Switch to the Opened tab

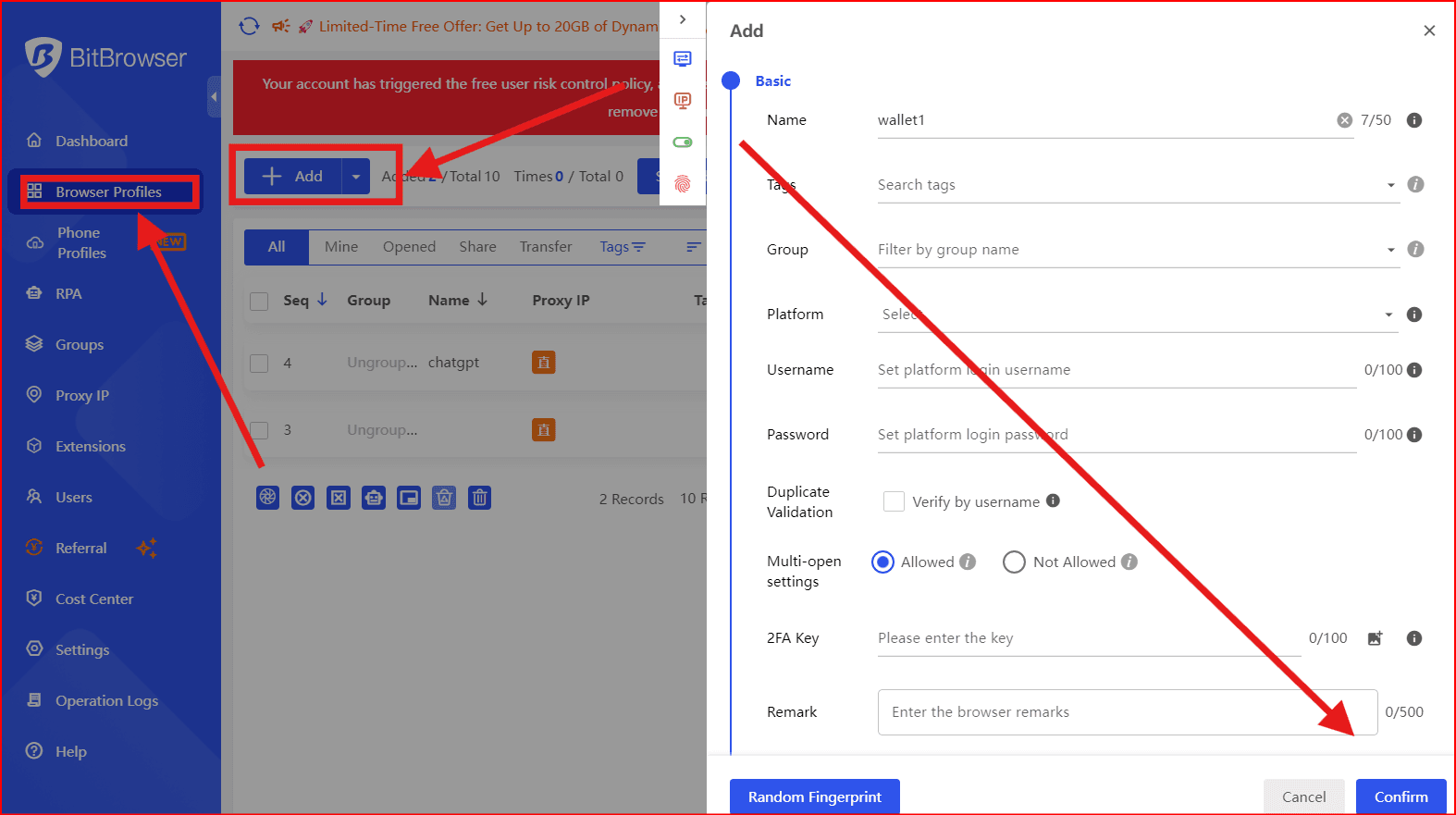click(409, 247)
